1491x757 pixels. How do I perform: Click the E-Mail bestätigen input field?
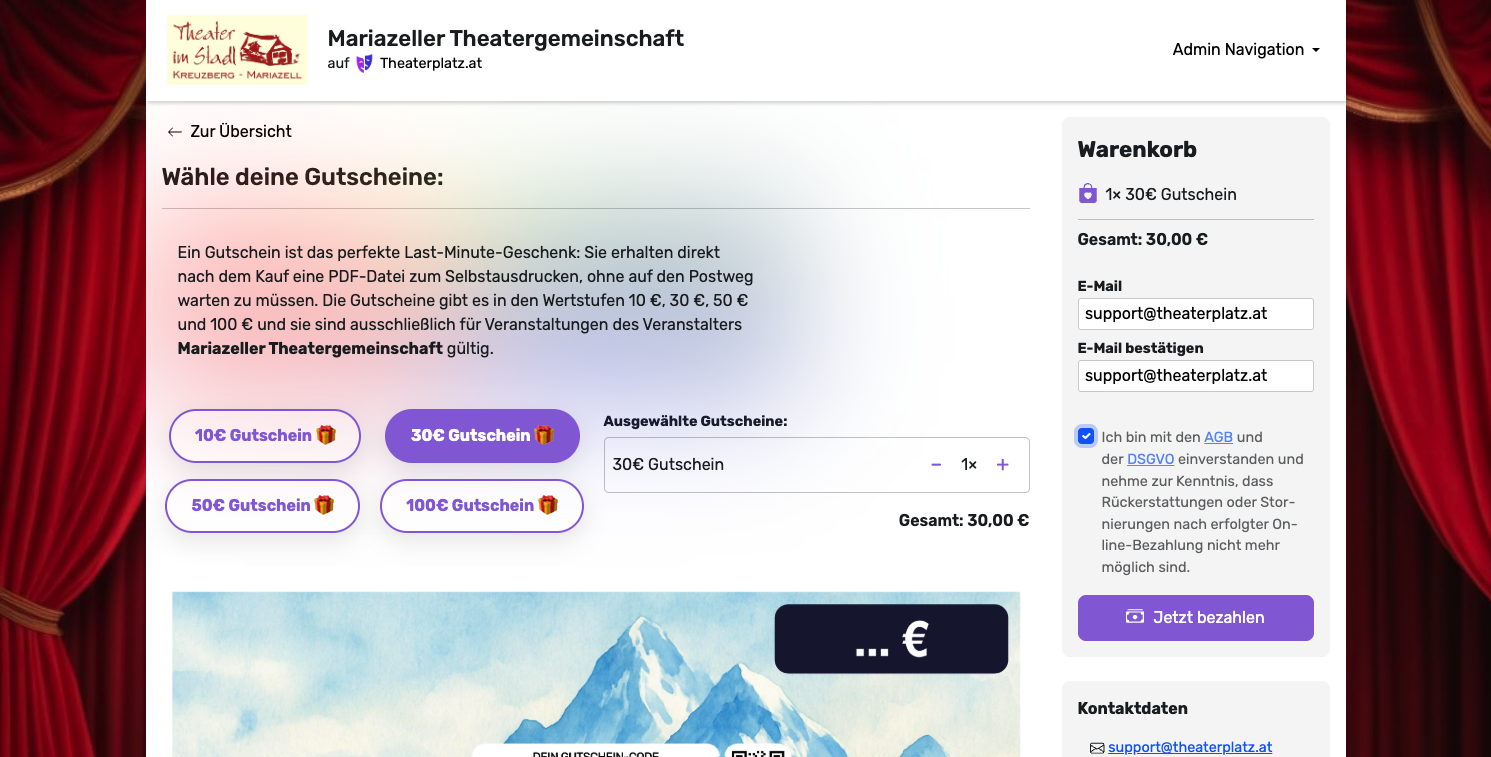tap(1196, 376)
